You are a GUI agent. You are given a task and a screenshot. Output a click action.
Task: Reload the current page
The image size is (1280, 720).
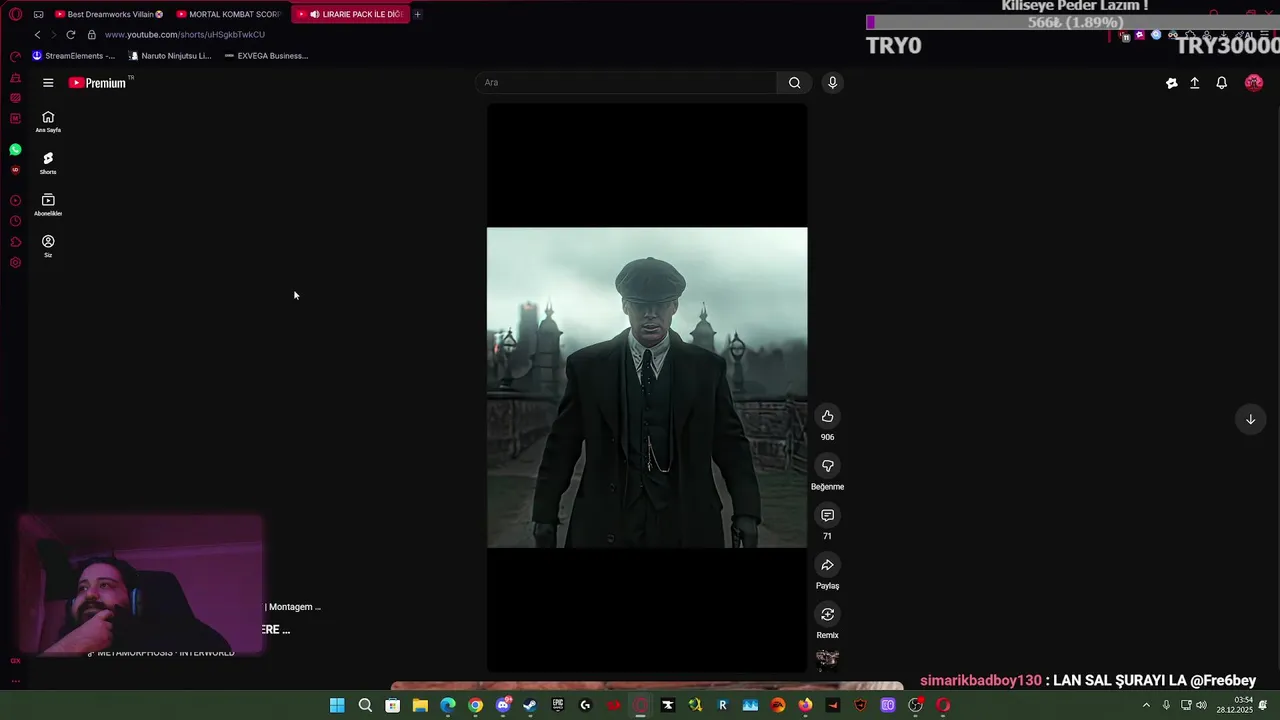click(x=71, y=35)
